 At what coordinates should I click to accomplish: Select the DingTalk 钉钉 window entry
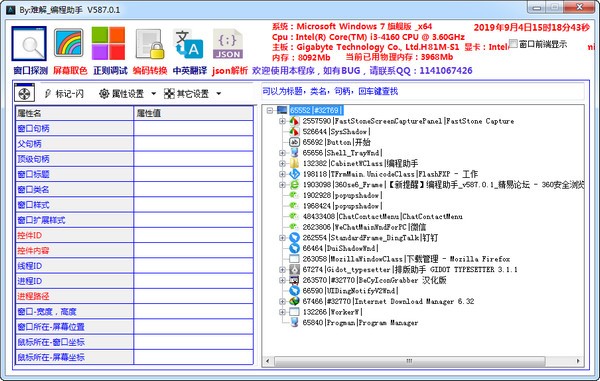370,238
